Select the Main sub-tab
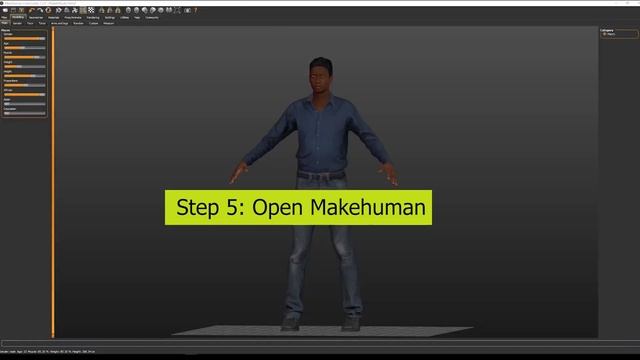 (x=4, y=23)
